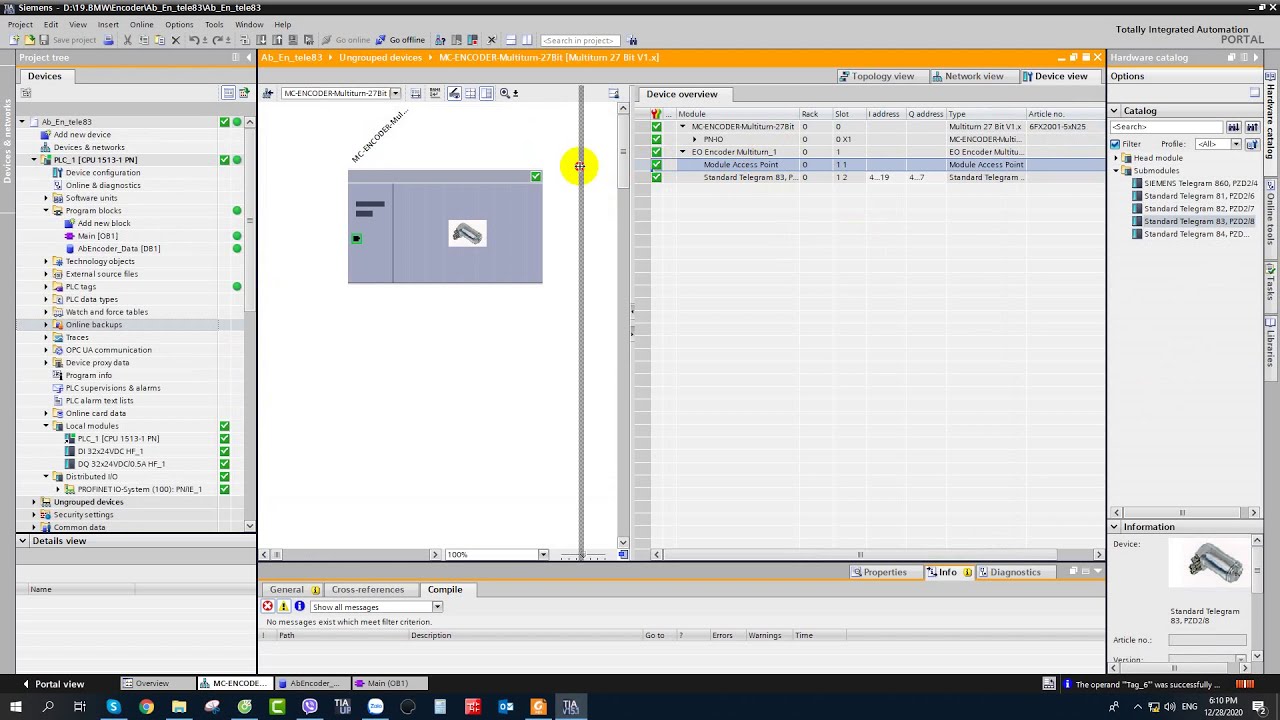
Task: Select Online & diagnostics tree item
Action: (103, 185)
